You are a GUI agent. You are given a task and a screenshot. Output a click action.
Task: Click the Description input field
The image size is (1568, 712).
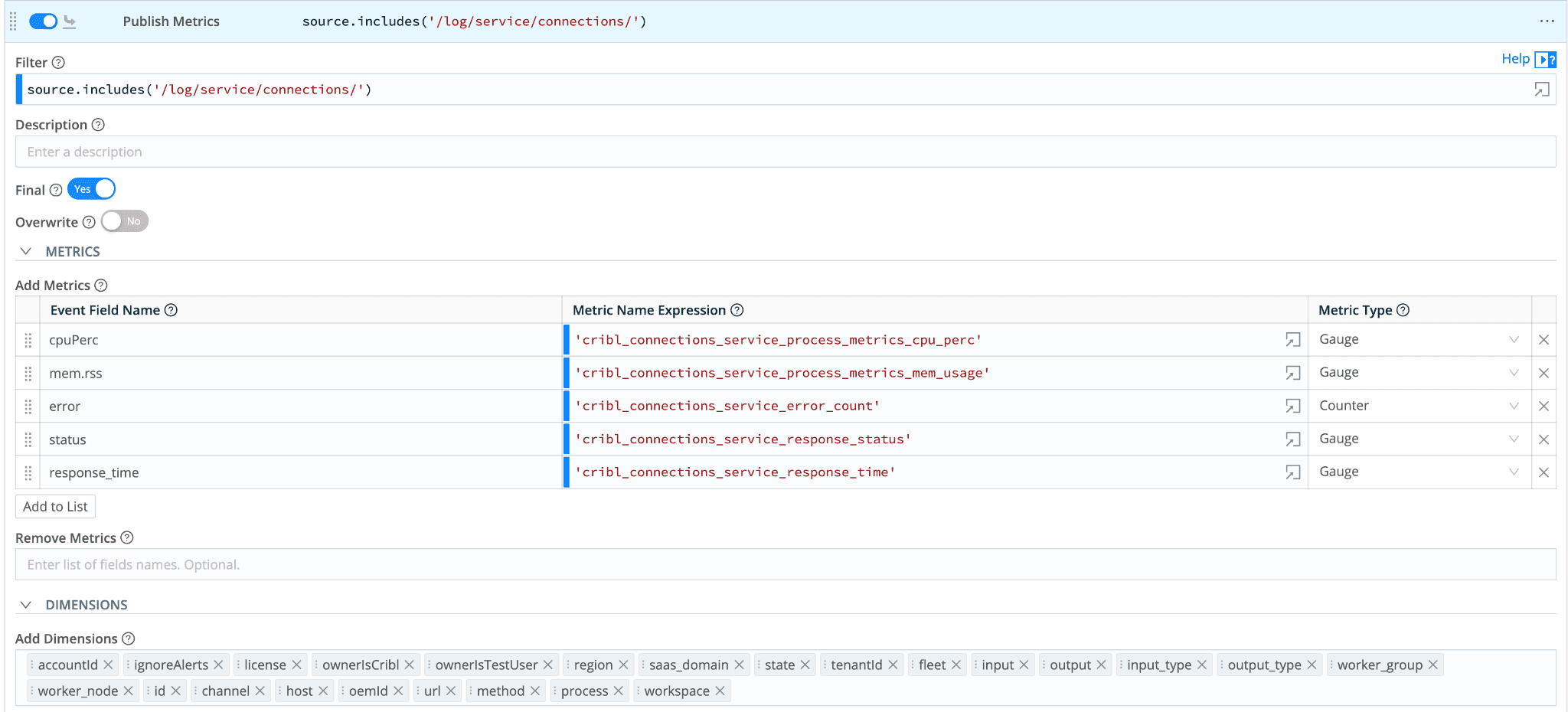click(786, 152)
